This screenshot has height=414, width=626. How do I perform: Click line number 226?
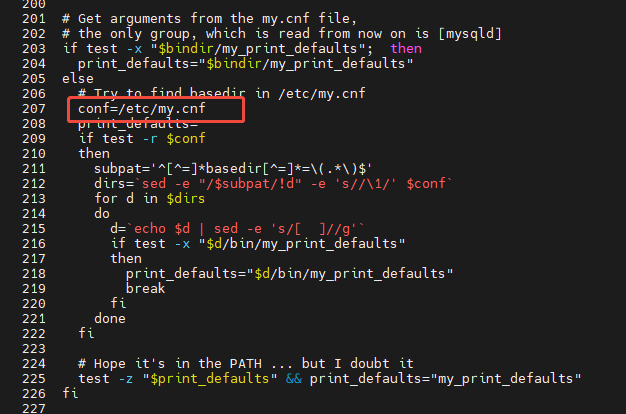[x=34, y=394]
